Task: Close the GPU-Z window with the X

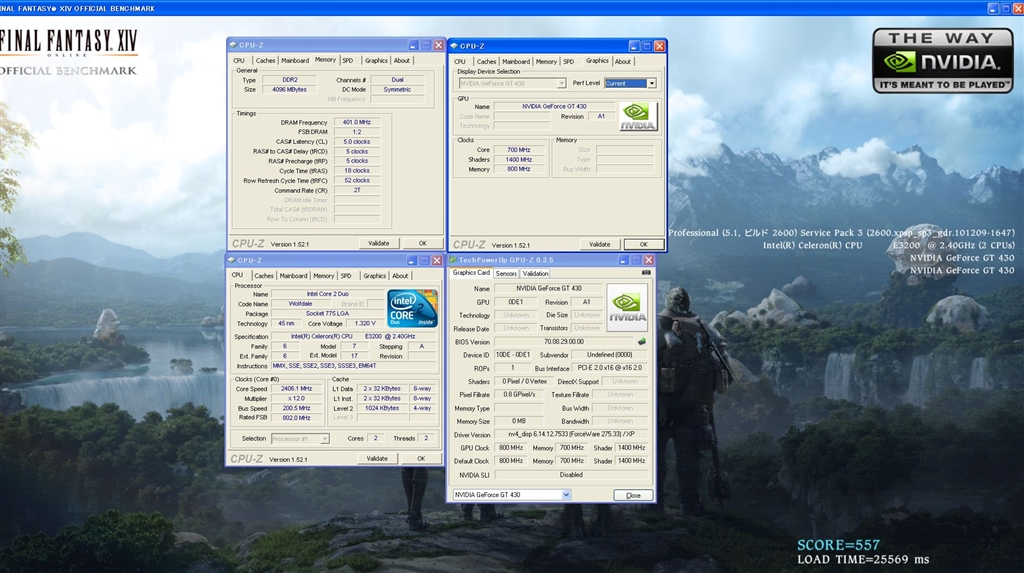Action: pos(648,260)
